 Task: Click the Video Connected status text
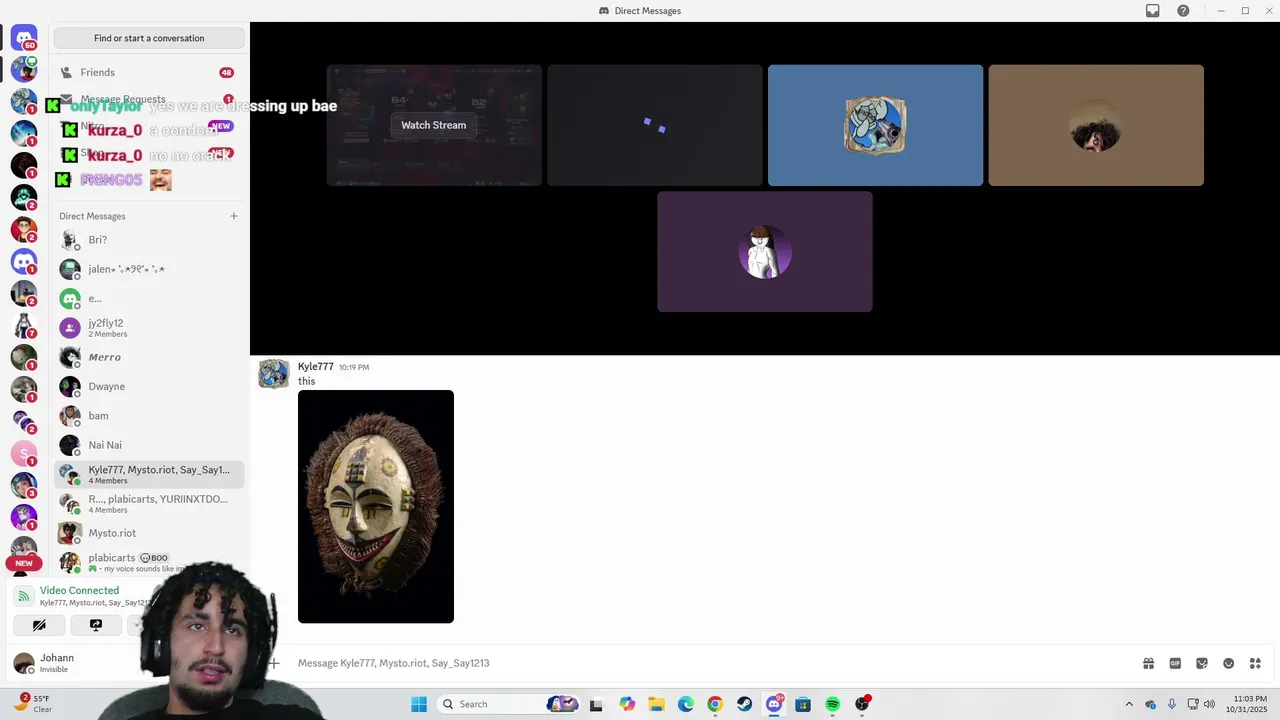pyautogui.click(x=79, y=591)
